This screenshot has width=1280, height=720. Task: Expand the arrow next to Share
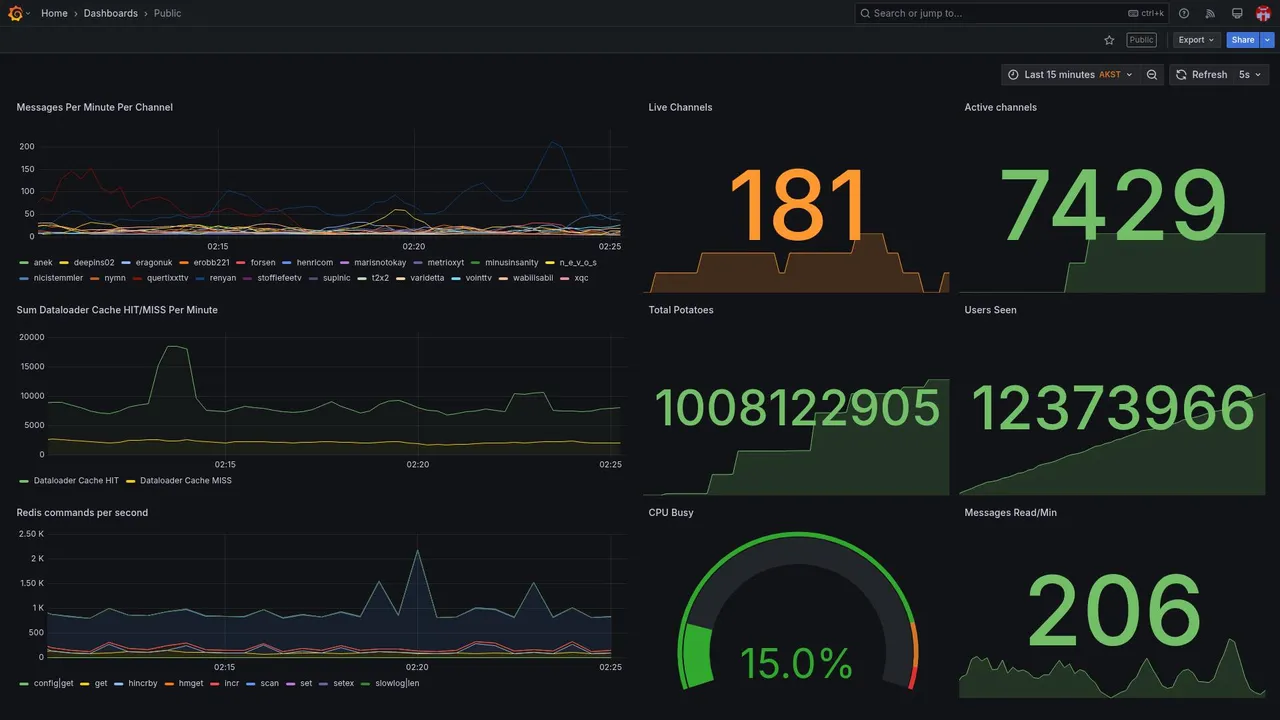(x=1268, y=40)
